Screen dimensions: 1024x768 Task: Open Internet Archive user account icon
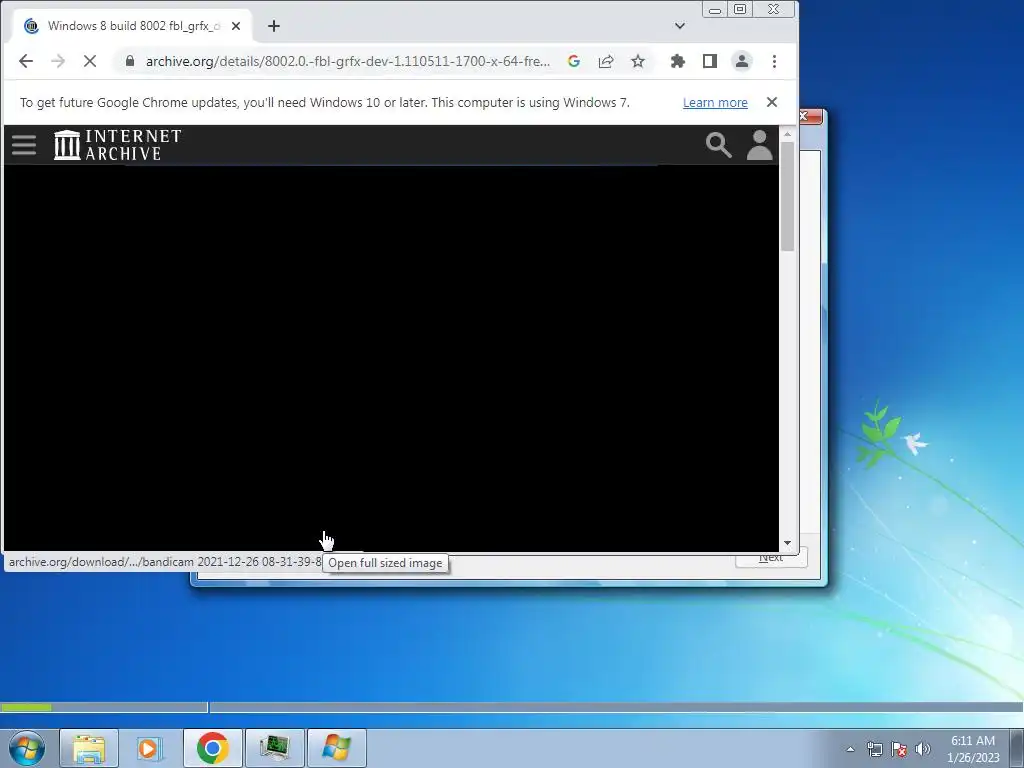[x=760, y=145]
